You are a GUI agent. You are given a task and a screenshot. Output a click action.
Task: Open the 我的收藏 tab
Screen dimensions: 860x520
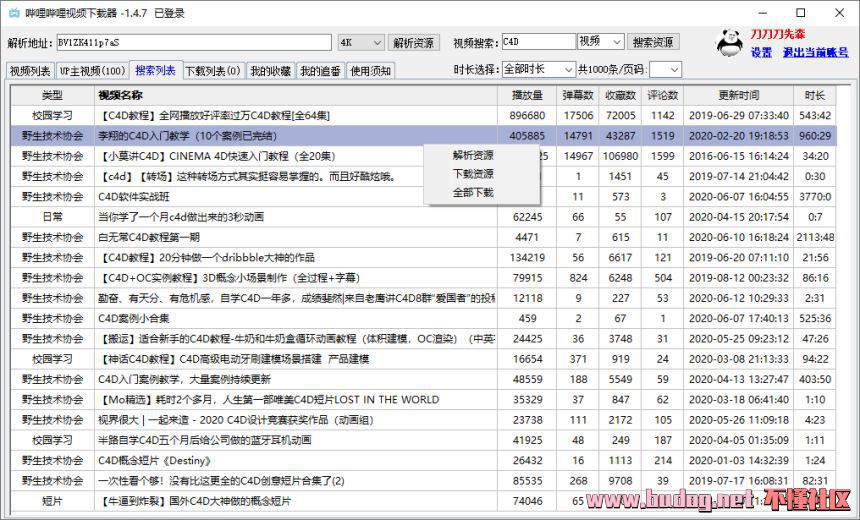point(270,71)
